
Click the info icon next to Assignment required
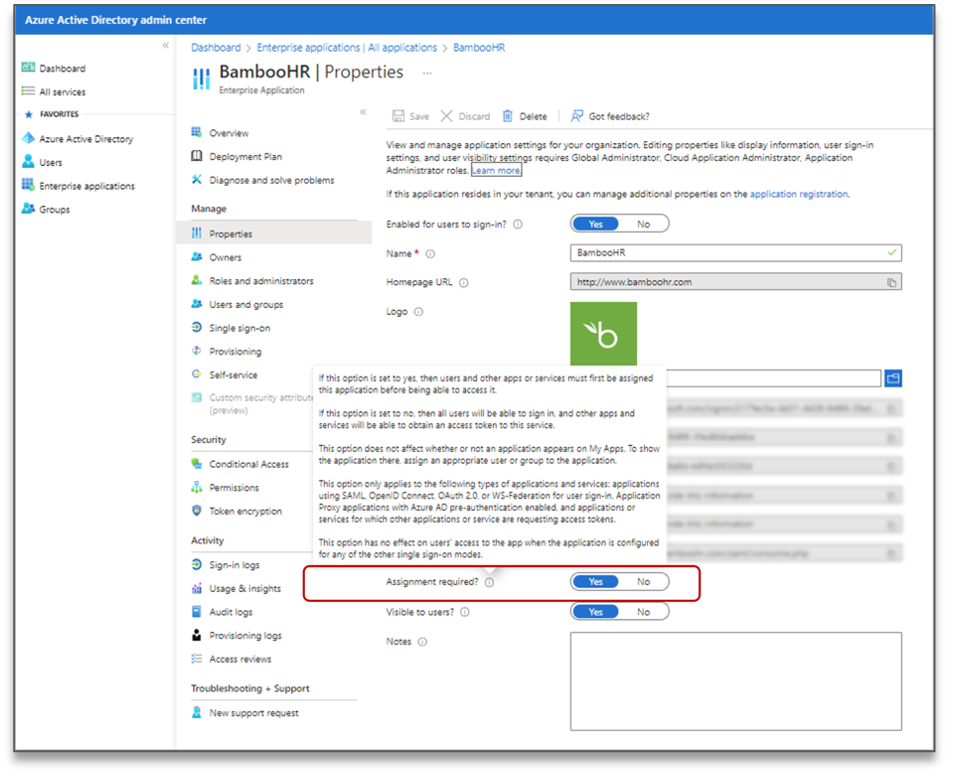[x=490, y=582]
